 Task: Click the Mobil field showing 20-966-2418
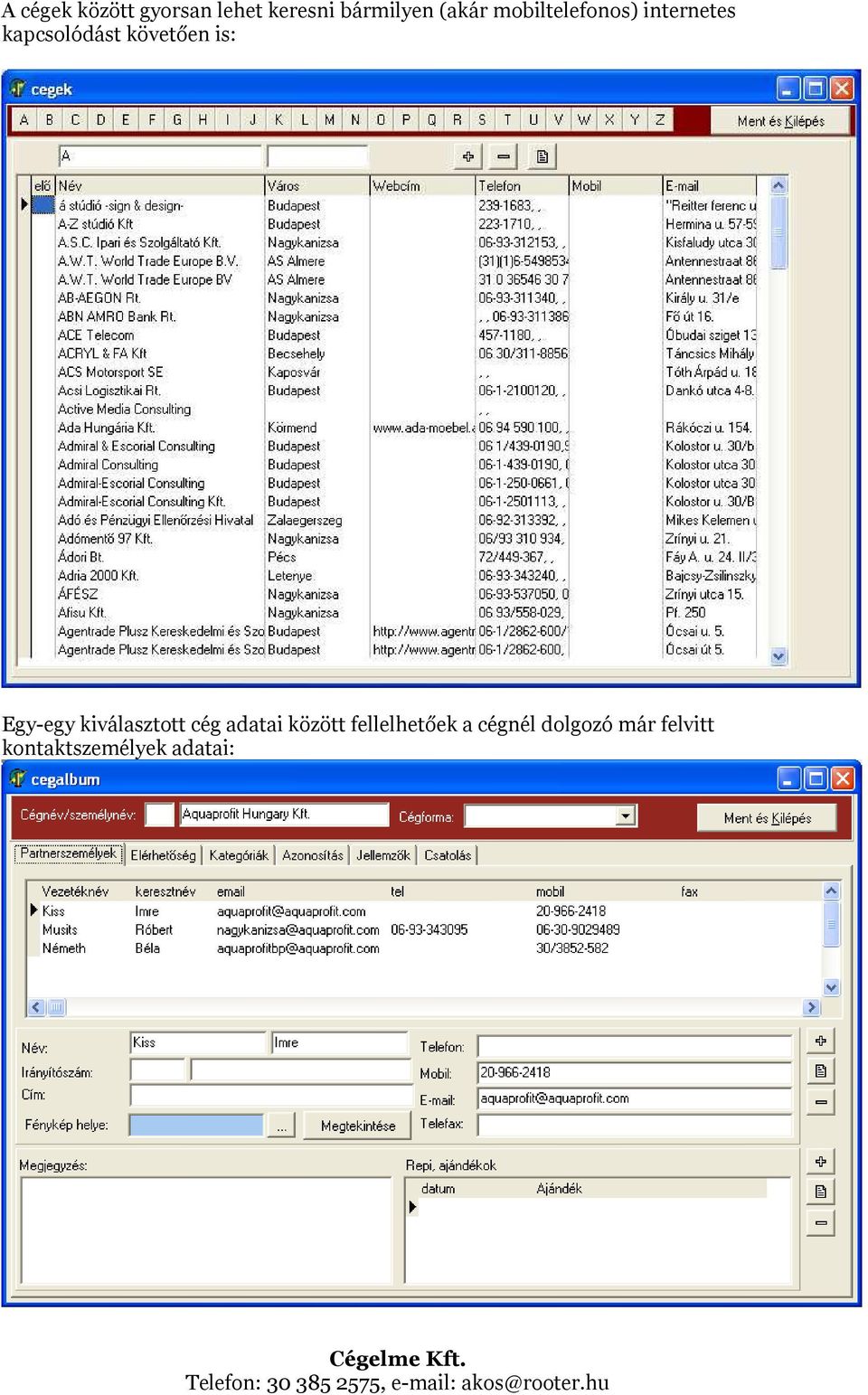coord(635,1073)
